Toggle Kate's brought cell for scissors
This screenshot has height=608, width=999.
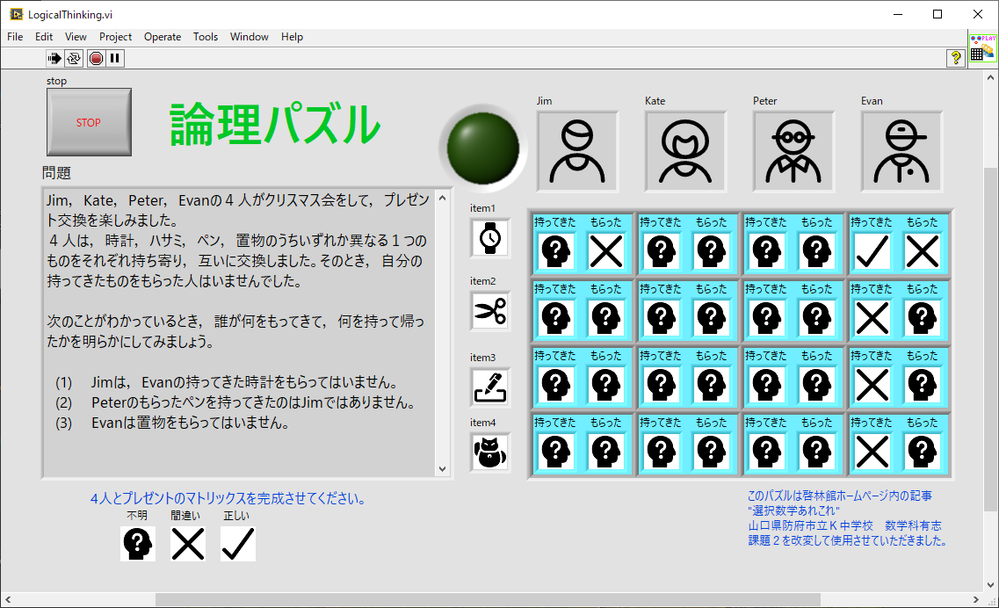click(661, 318)
